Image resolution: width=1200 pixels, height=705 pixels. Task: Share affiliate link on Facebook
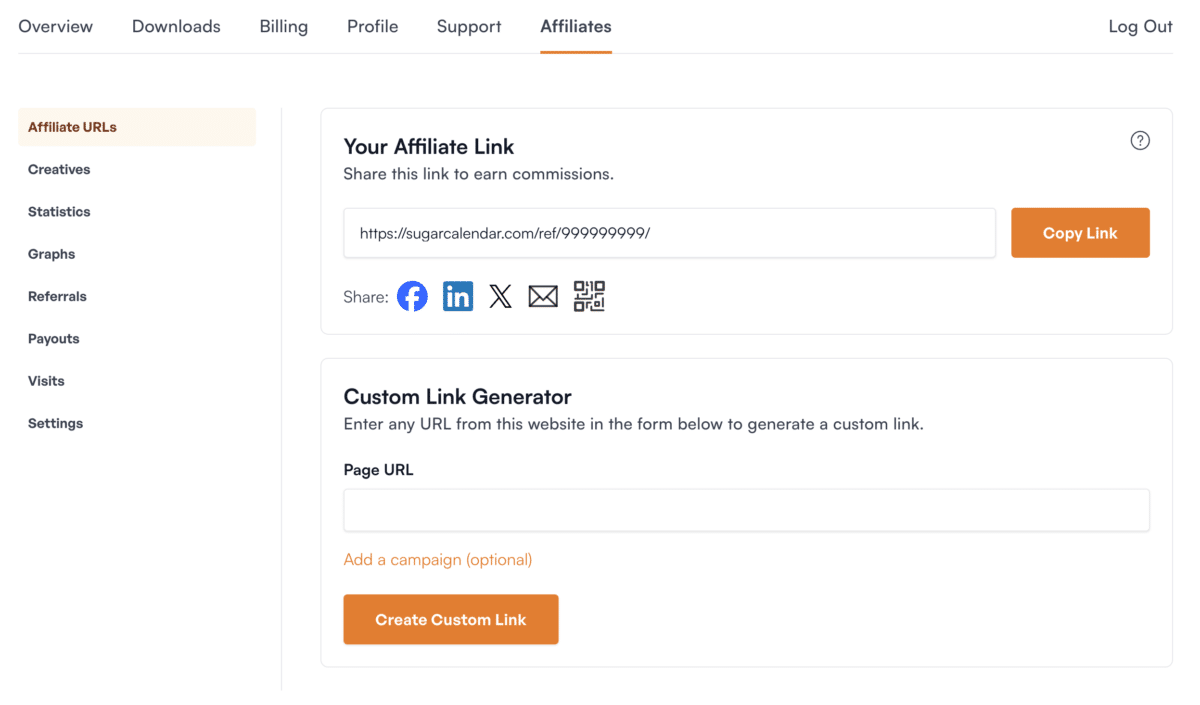click(x=412, y=296)
